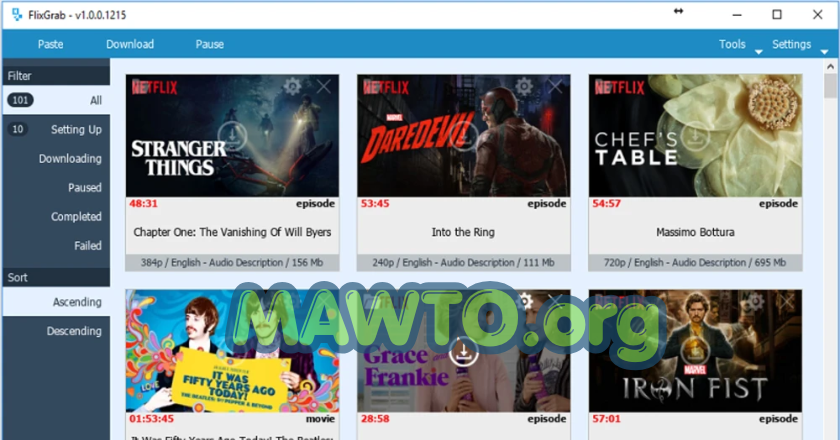
Task: Show Paused items
Action: coord(56,188)
